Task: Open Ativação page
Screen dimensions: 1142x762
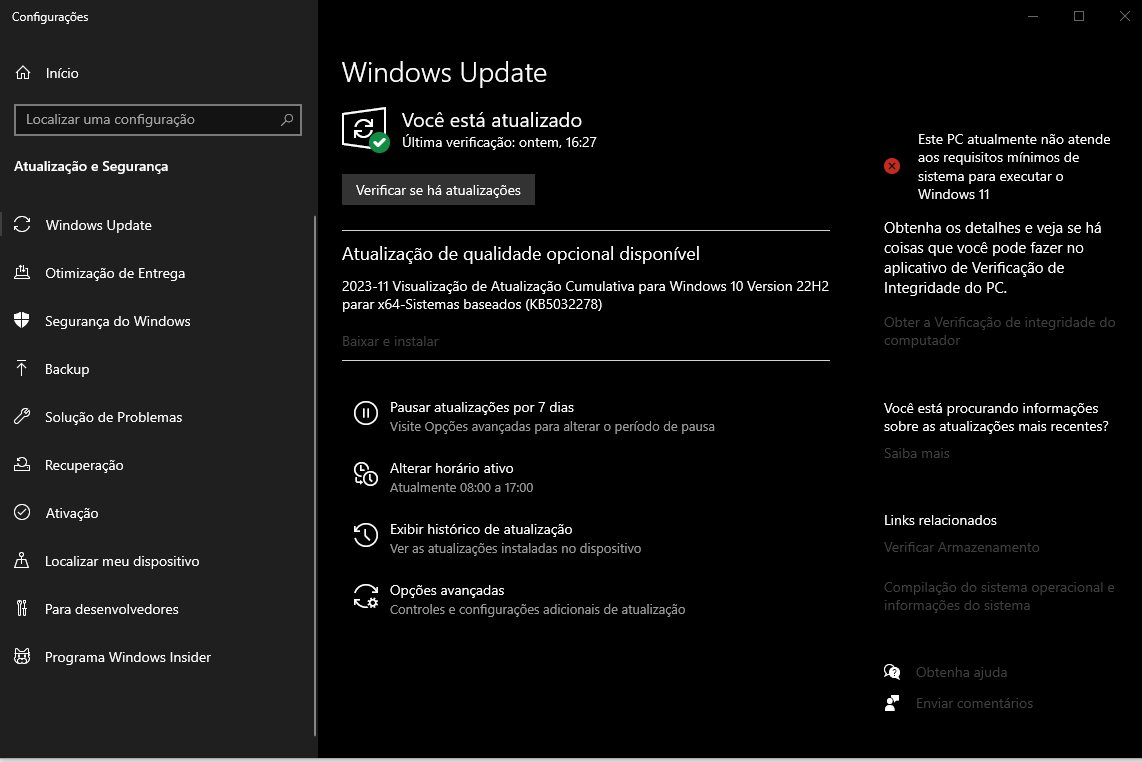Action: 71,514
